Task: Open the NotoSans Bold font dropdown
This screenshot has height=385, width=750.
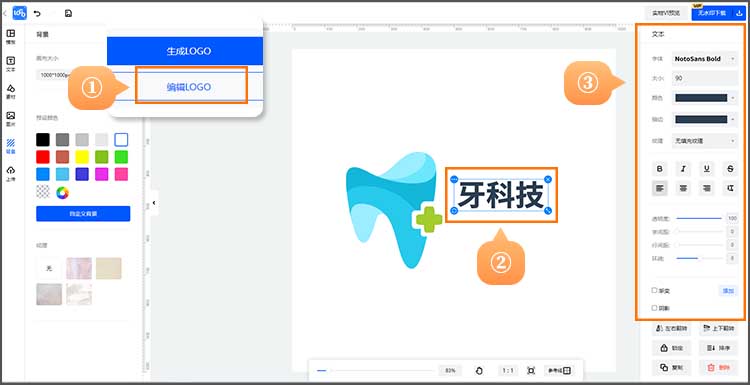Action: coord(705,59)
